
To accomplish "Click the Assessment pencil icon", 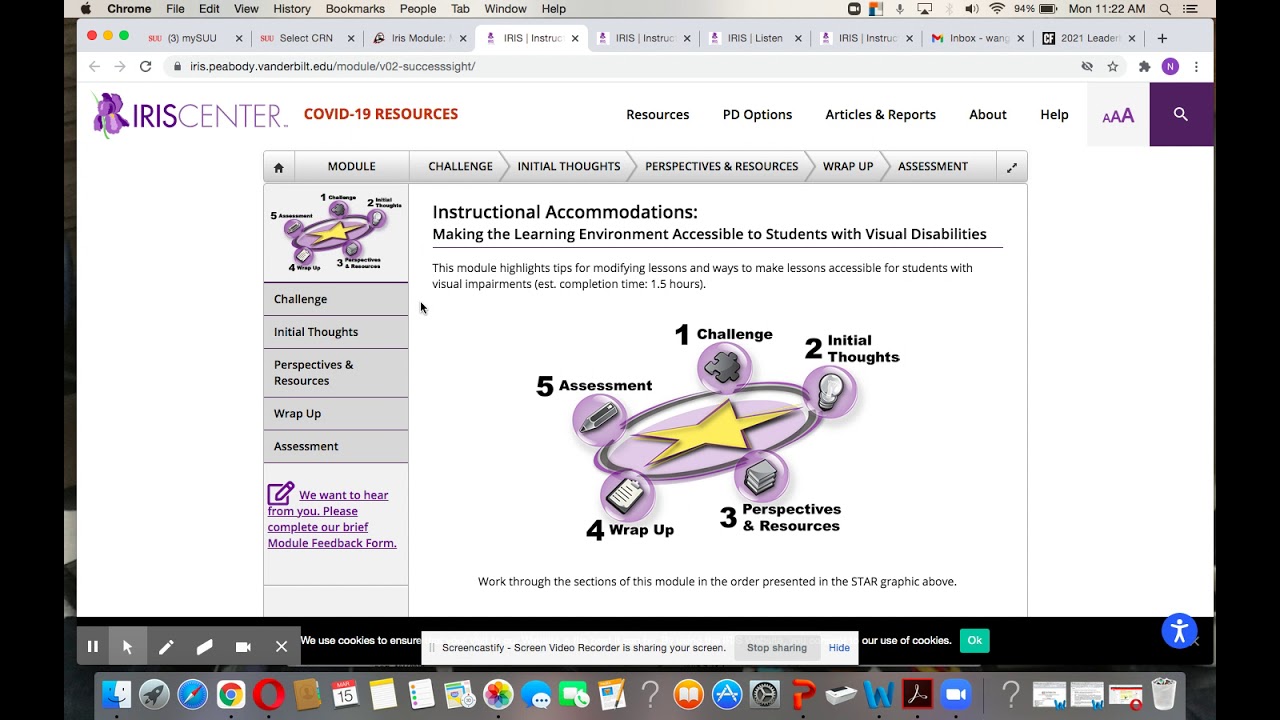I will 599,418.
